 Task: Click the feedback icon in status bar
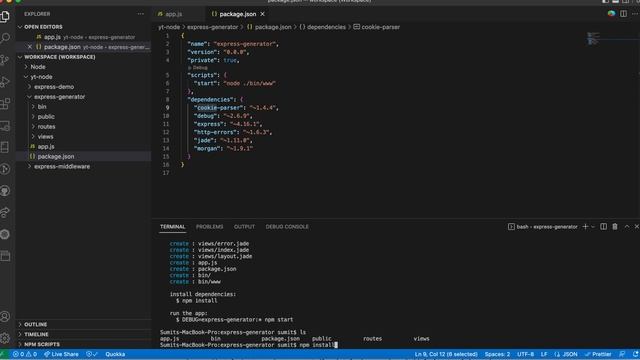coord(622,354)
